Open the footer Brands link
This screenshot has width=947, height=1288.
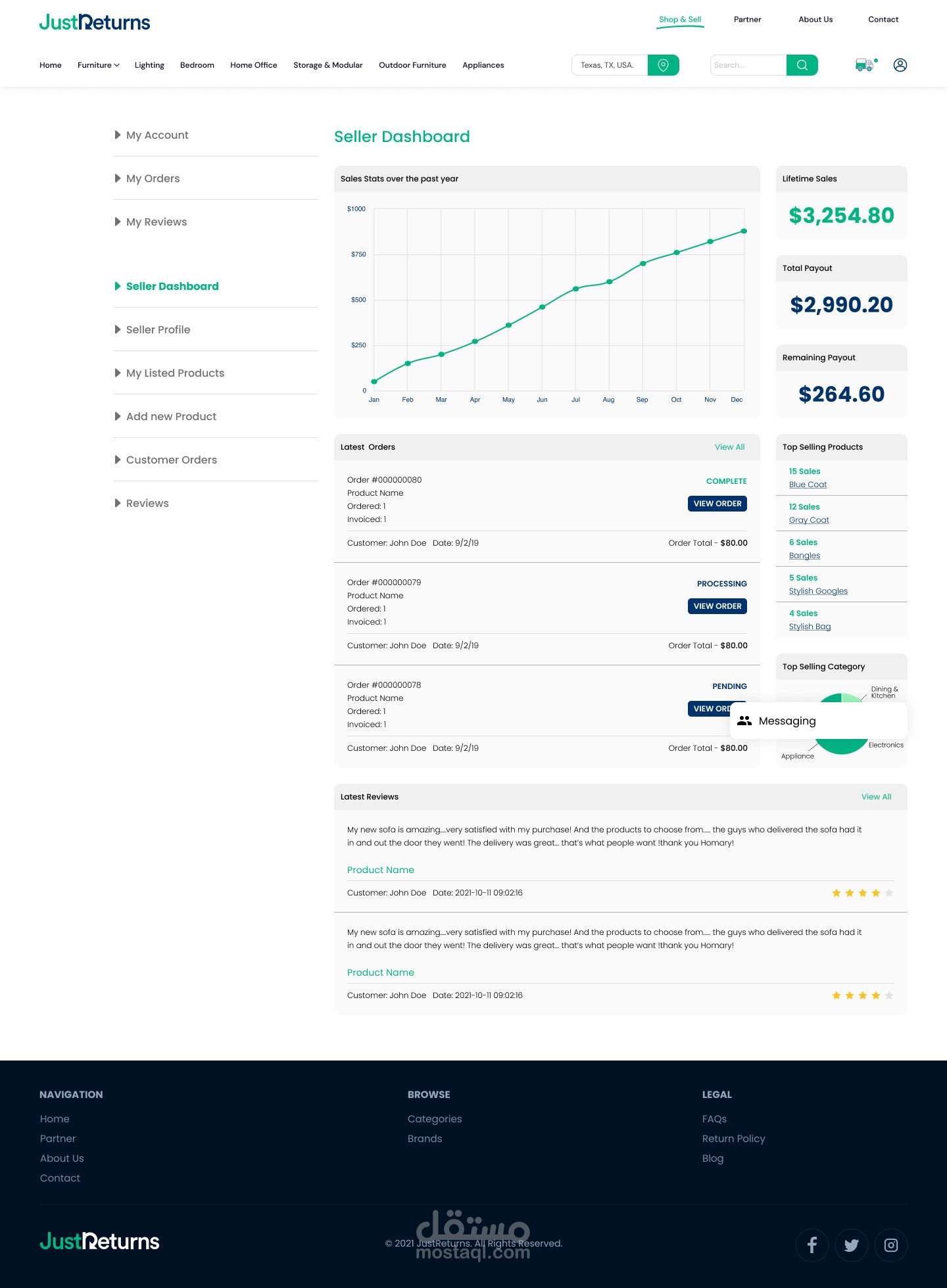tap(425, 1139)
